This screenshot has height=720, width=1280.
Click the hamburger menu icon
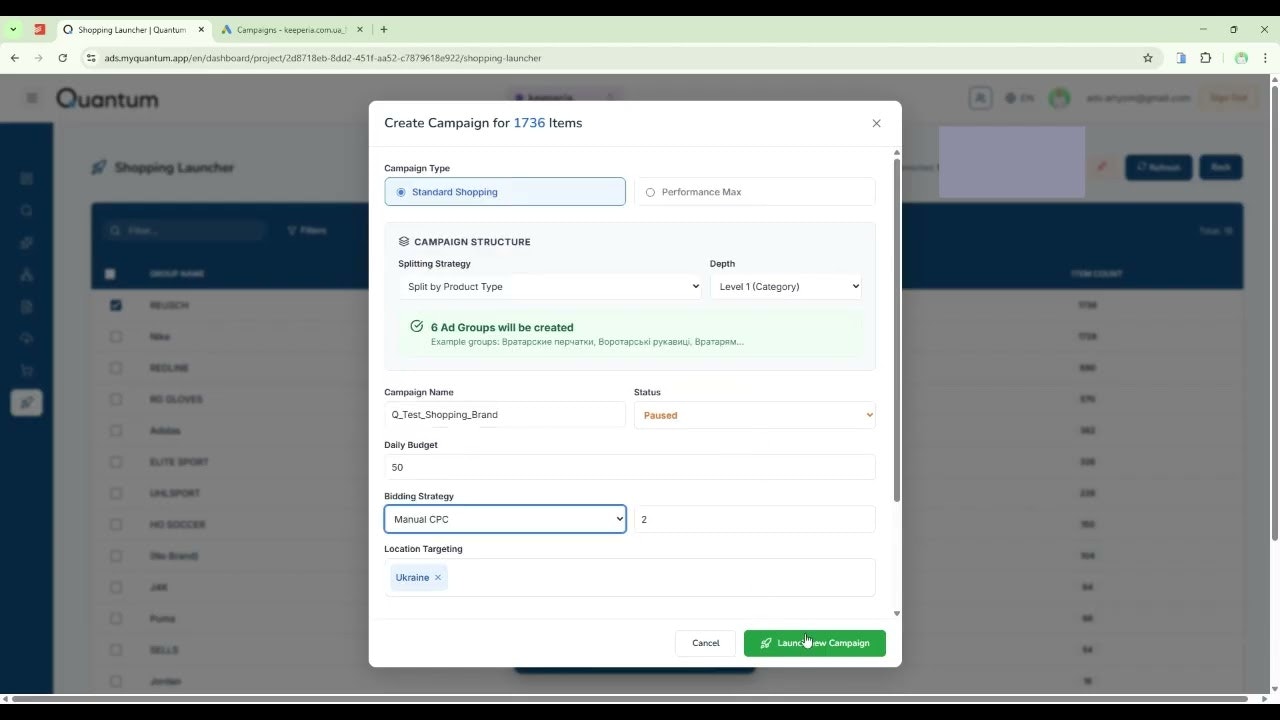(32, 98)
